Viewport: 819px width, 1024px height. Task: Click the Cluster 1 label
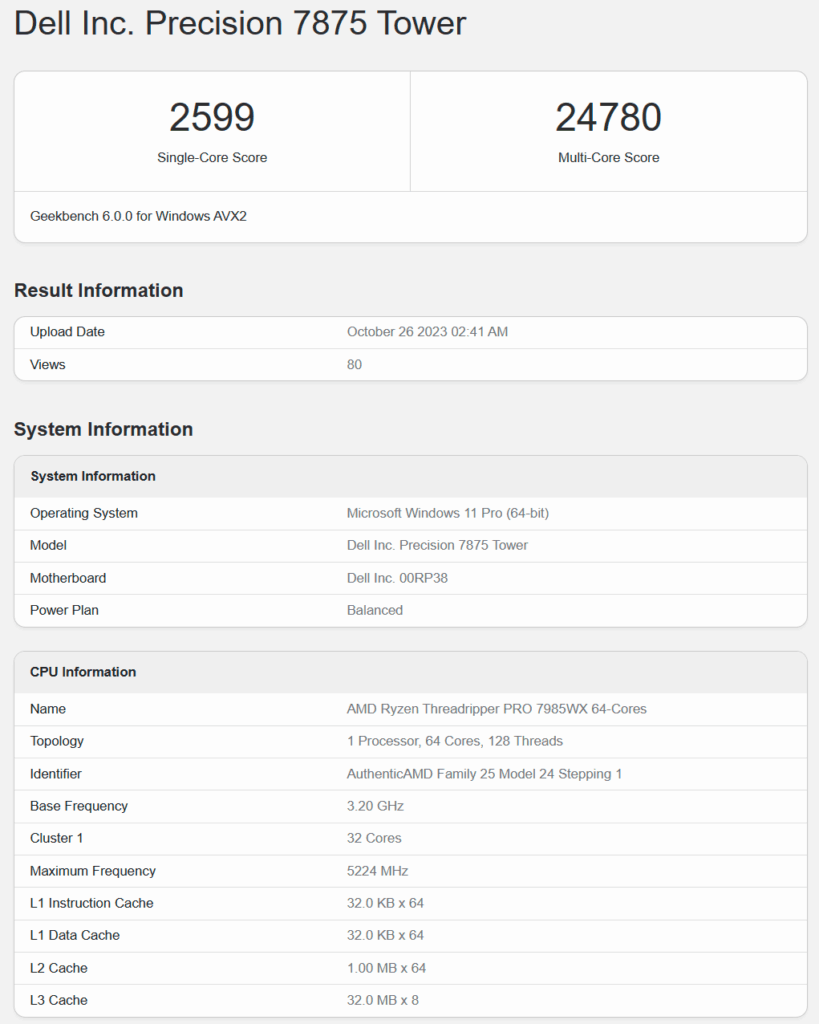click(x=56, y=838)
